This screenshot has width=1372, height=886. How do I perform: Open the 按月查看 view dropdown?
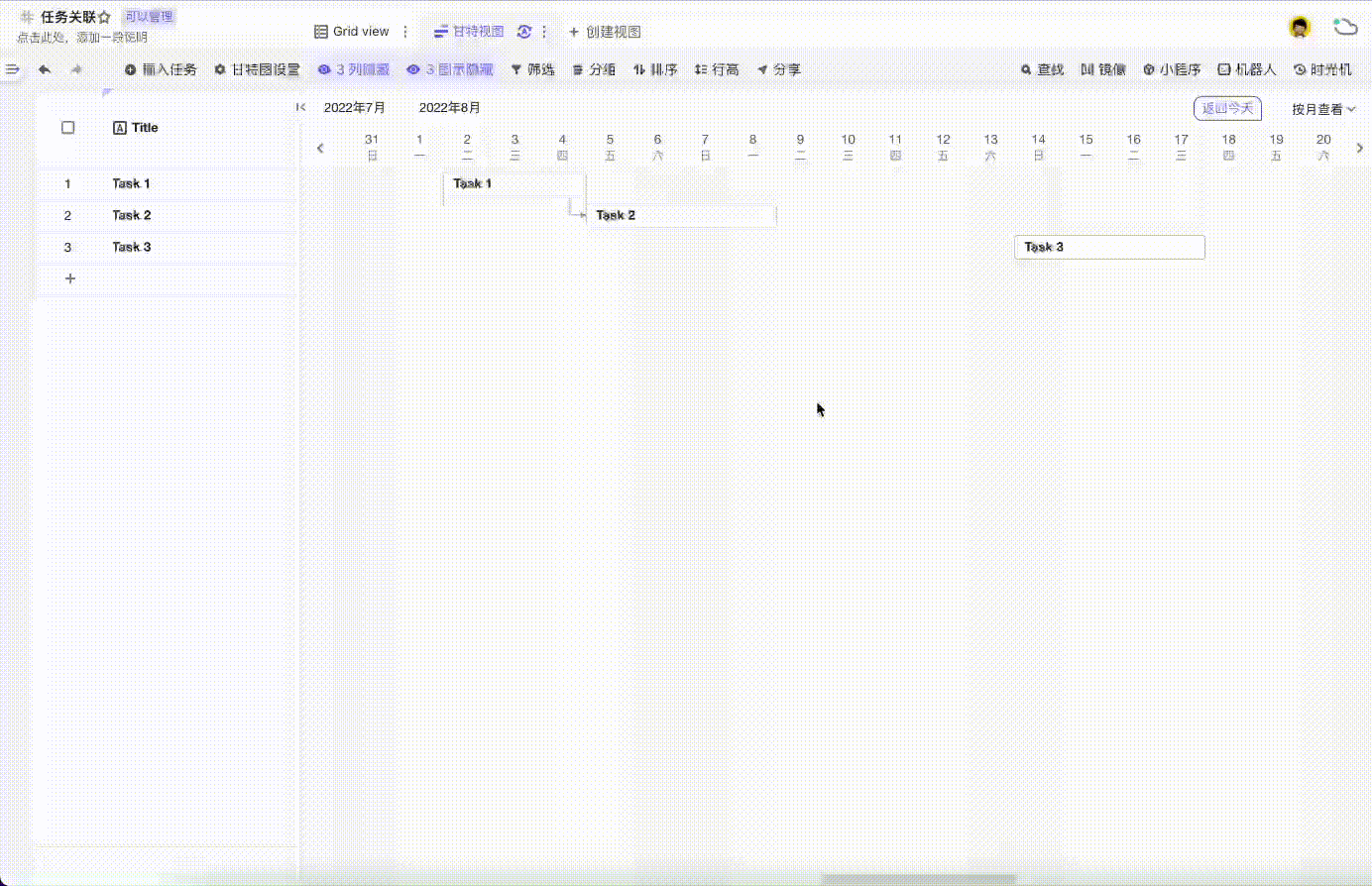click(x=1322, y=109)
